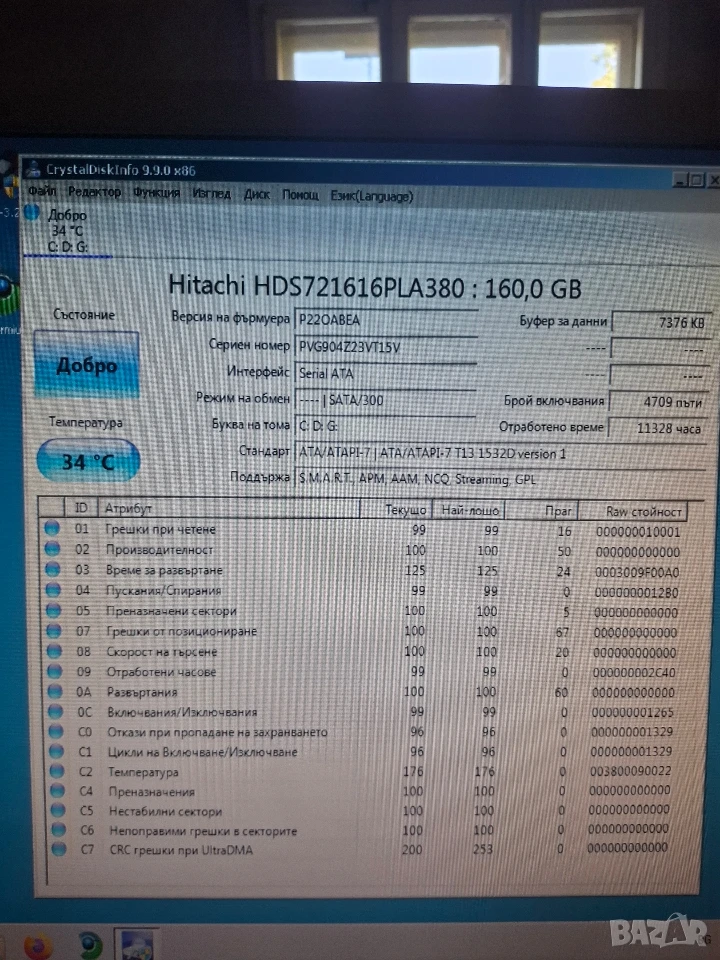
Task: Click the CrystalDiskInfo title bar icon
Action: (x=33, y=169)
